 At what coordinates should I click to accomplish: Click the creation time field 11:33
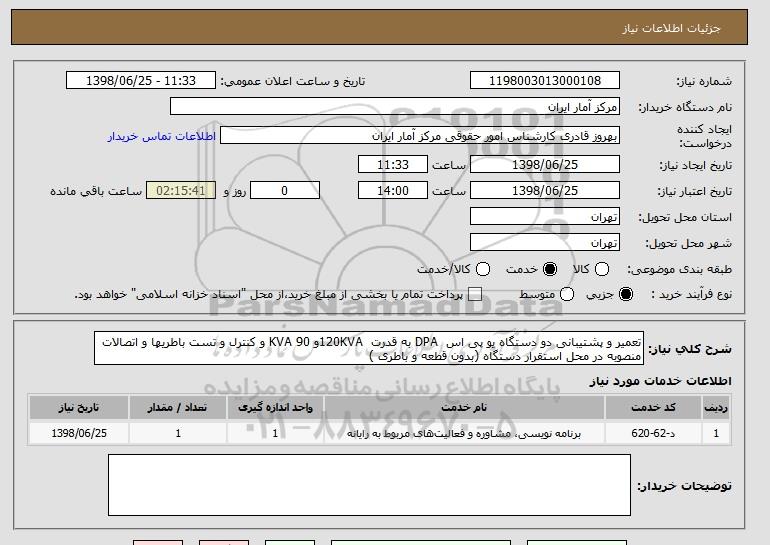pyautogui.click(x=393, y=164)
